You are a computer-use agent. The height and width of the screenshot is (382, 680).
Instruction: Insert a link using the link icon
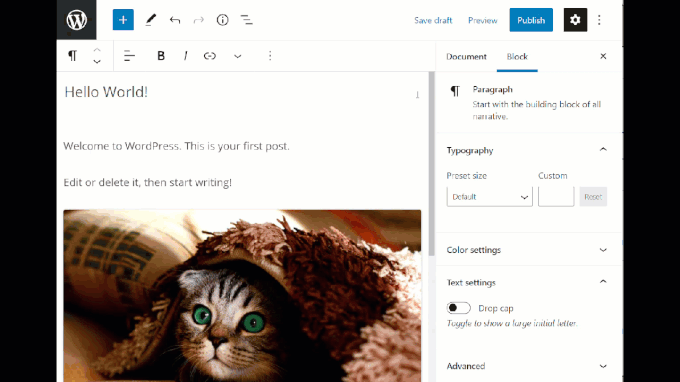210,56
